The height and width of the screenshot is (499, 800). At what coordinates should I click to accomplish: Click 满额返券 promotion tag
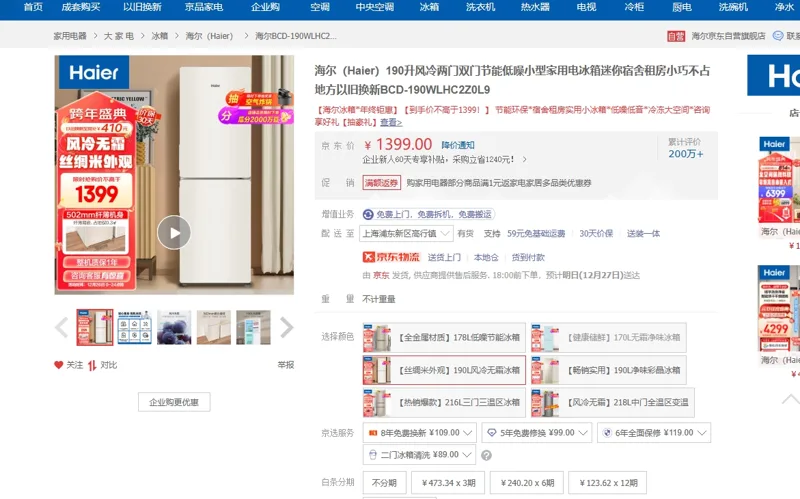pyautogui.click(x=382, y=183)
